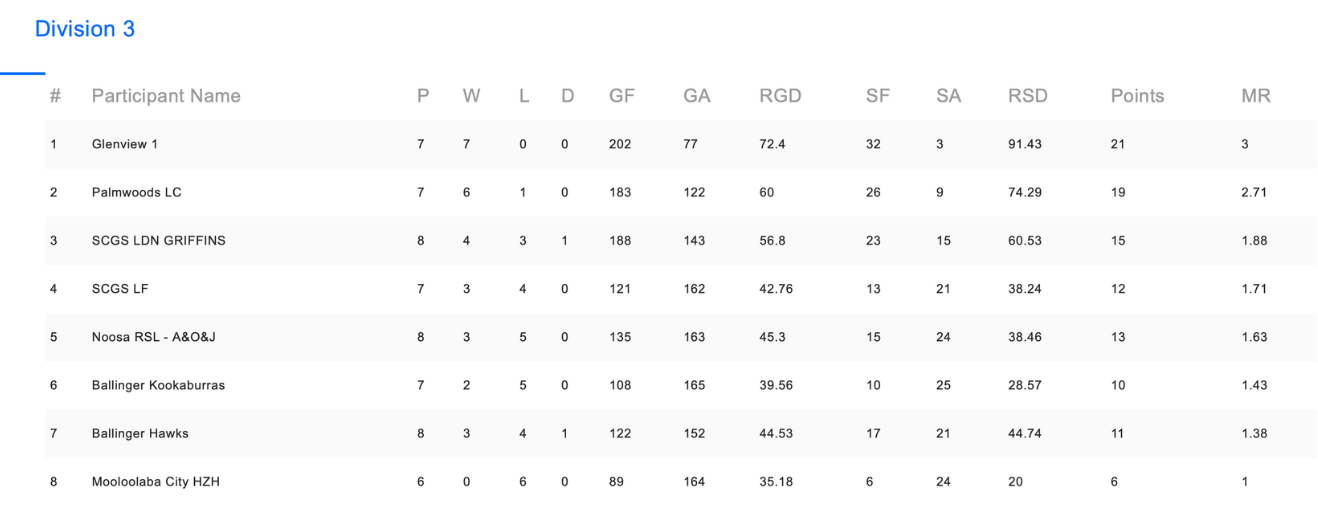Sort by Participant Name column header
1318x525 pixels.
click(166, 96)
